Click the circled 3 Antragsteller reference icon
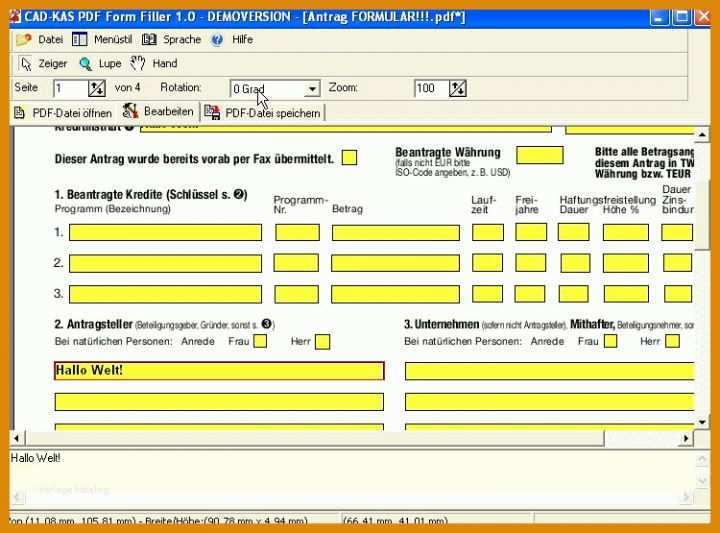The image size is (720, 533). tap(267, 324)
